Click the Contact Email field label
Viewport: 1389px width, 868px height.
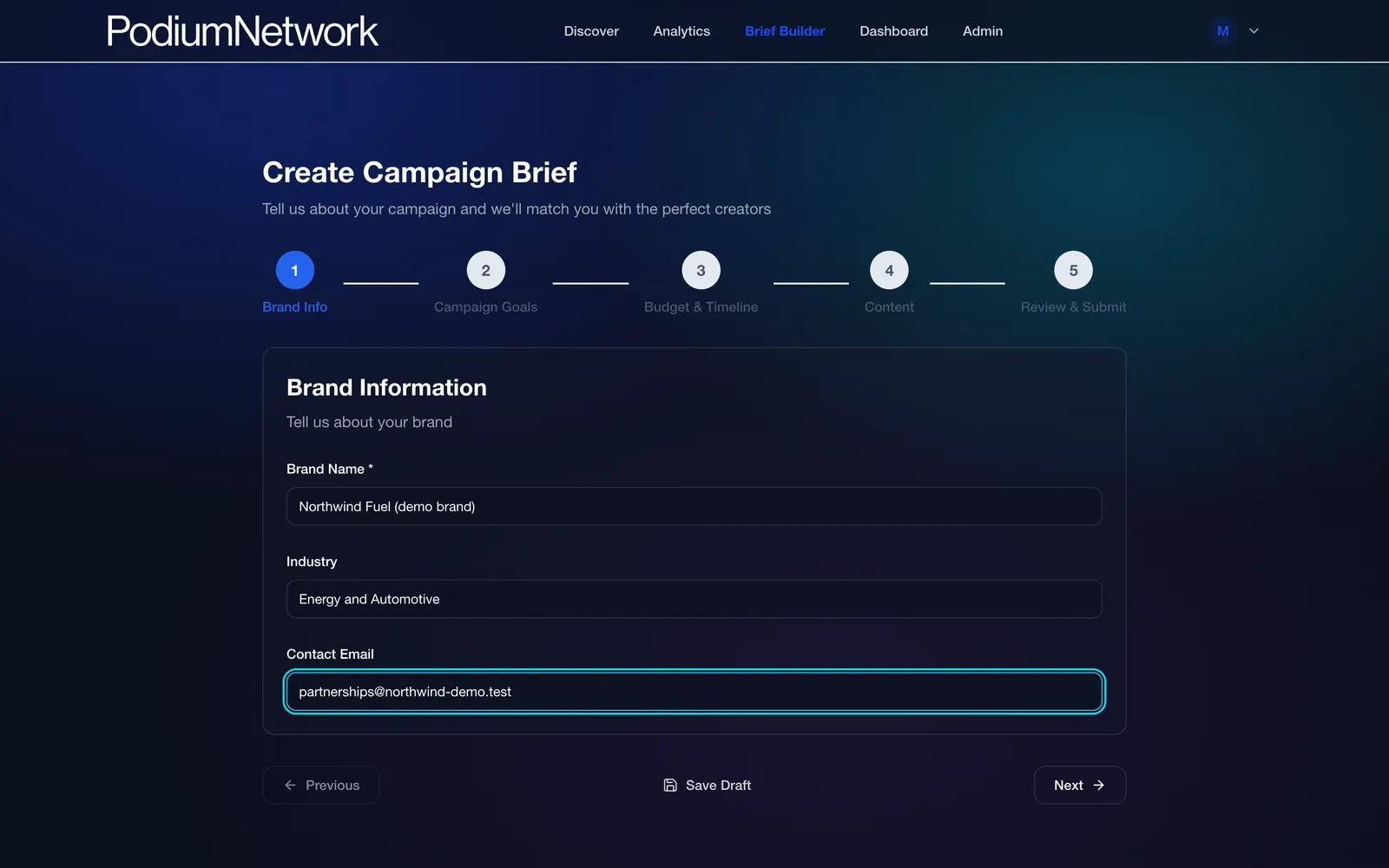coord(330,654)
